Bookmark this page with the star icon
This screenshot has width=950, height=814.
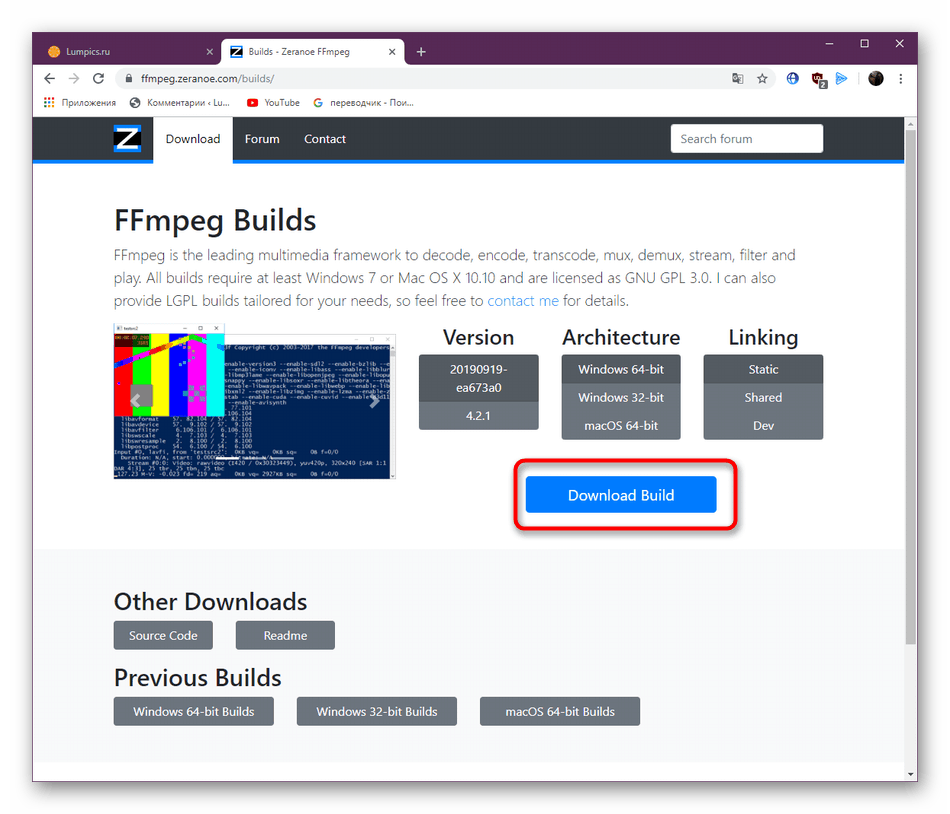(x=762, y=78)
